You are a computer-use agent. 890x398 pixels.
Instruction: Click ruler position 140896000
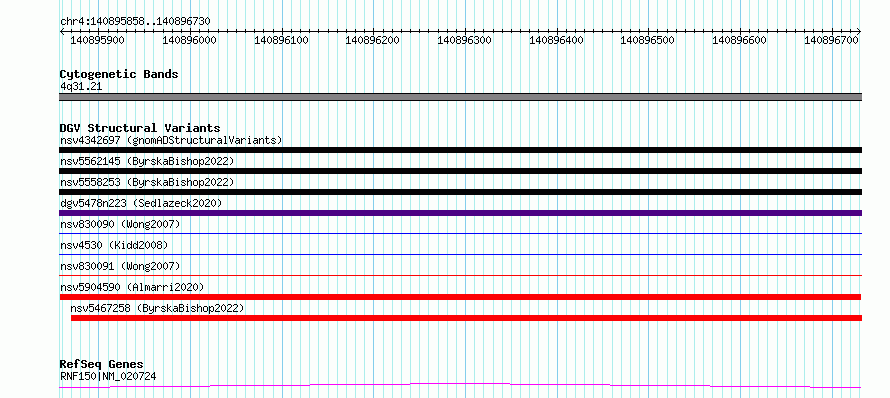(x=190, y=40)
